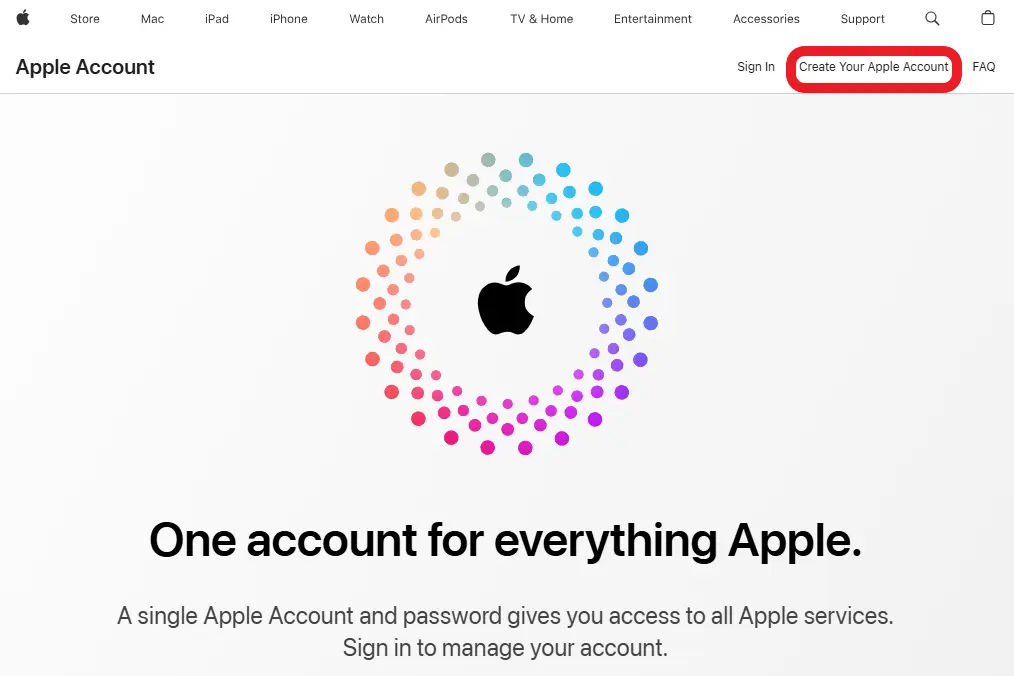Click the 'One account for everything Apple' headline
The width and height of the screenshot is (1014, 676).
[x=506, y=540]
